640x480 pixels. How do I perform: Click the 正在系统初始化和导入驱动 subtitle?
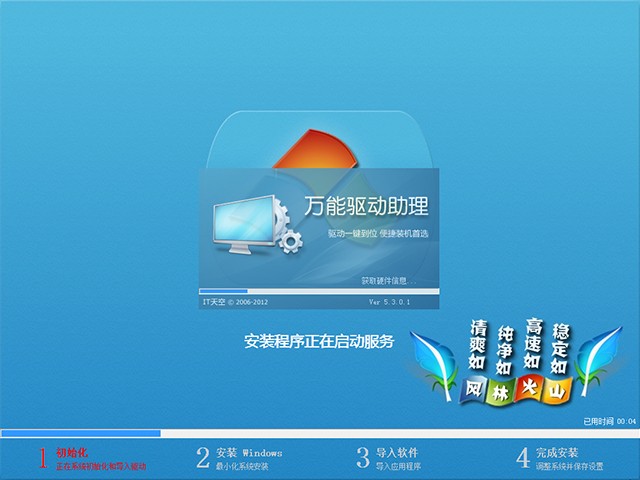(x=101, y=466)
